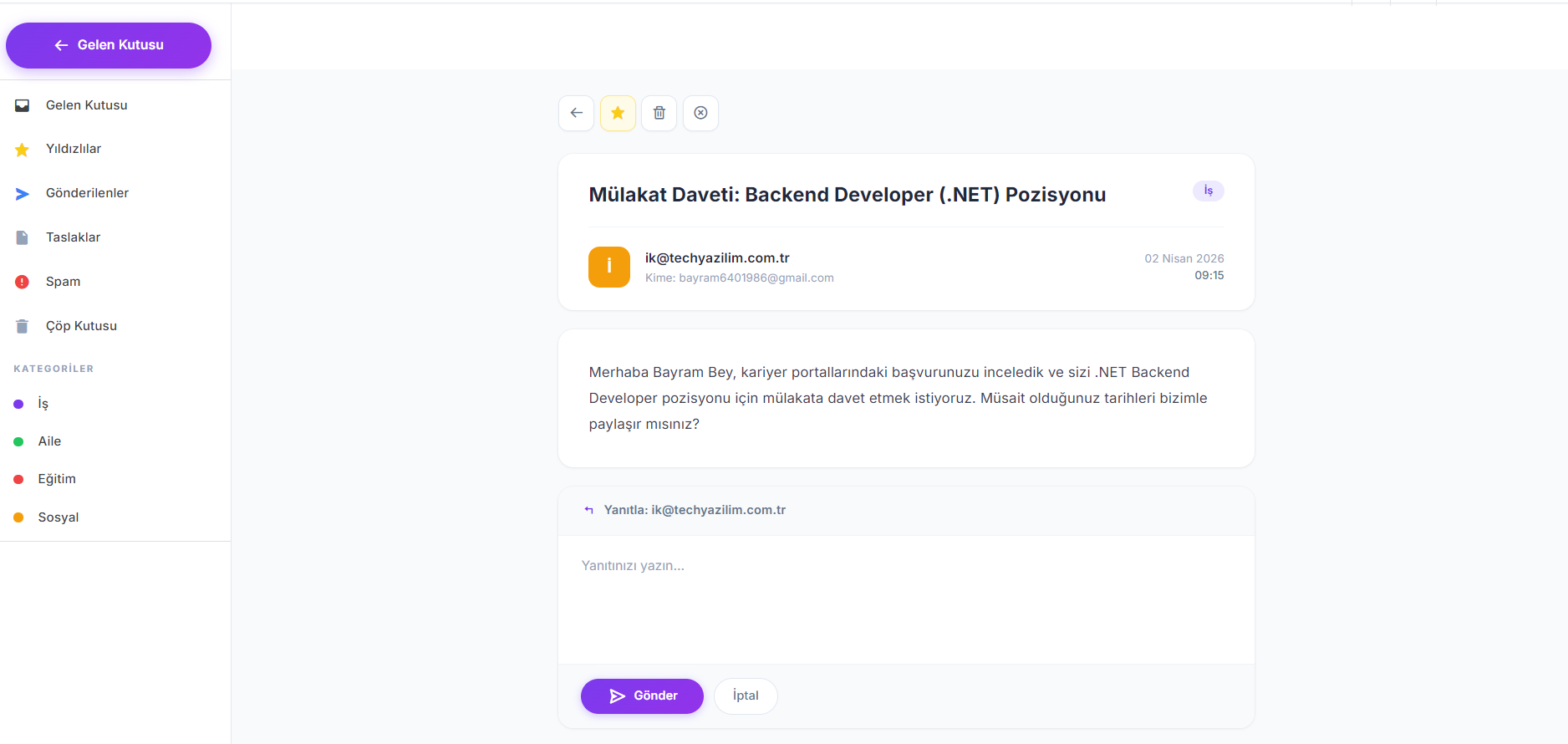Viewport: 1568px width, 744px height.
Task: Click the recipient line bayram6401986@gmail.com
Action: [740, 278]
